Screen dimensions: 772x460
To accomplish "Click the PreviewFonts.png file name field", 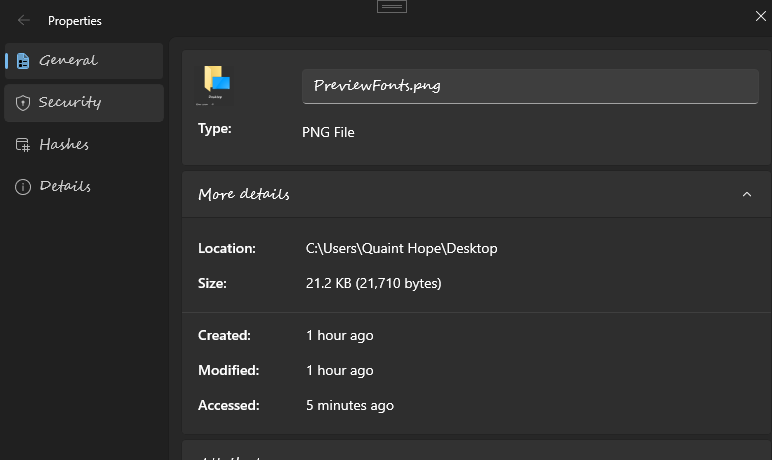I will click(x=529, y=86).
